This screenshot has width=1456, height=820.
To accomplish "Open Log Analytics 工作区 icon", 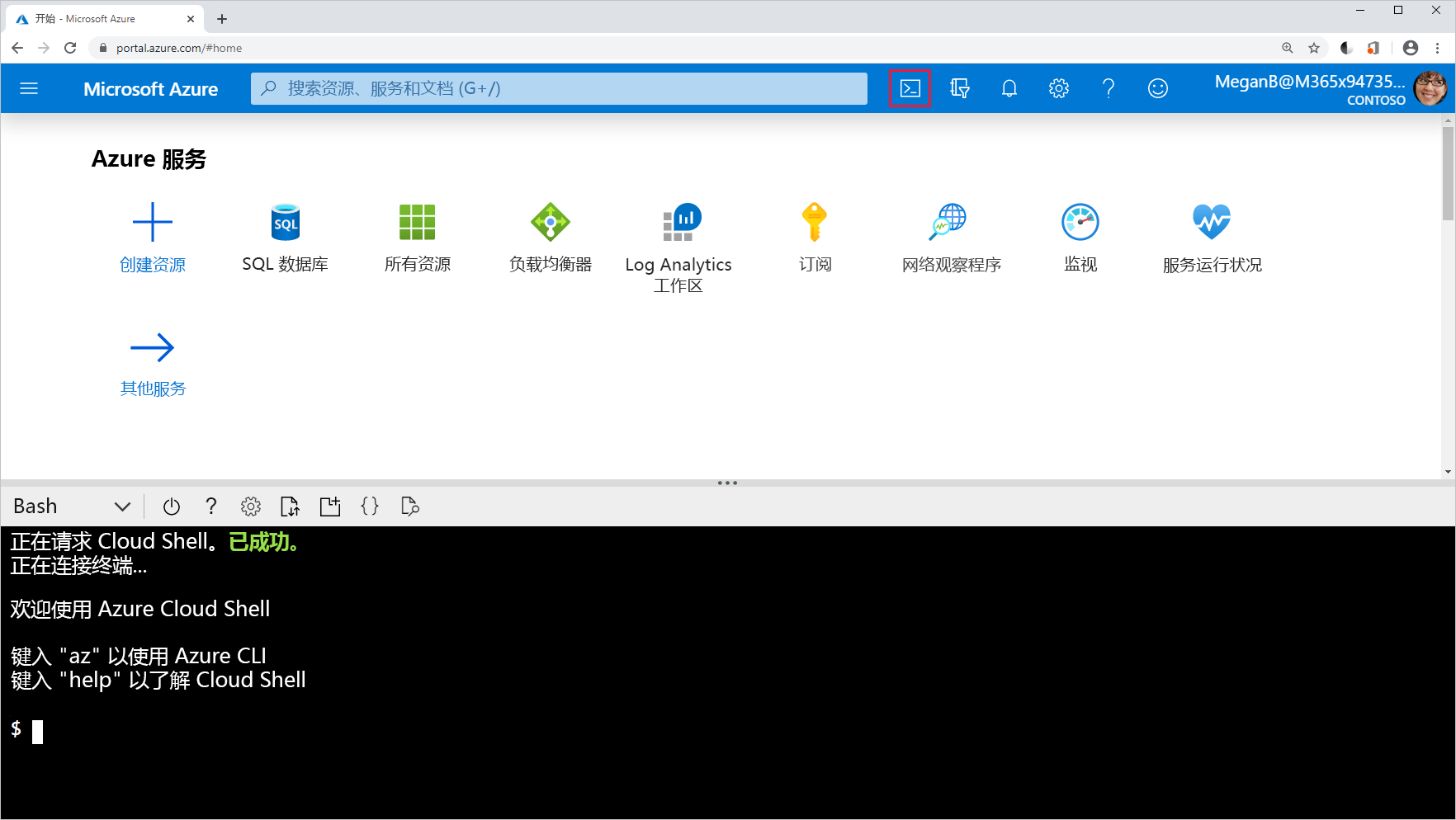I will pos(681,221).
